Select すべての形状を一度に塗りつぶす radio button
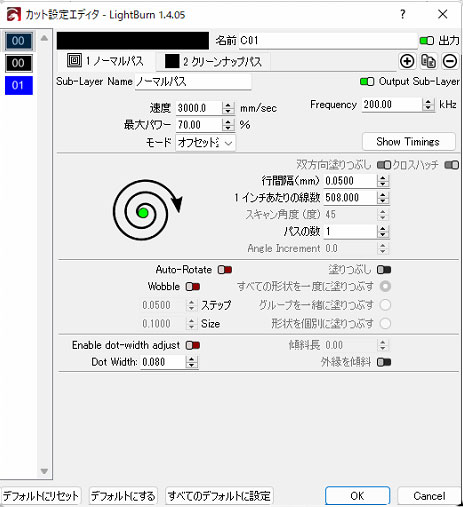The height and width of the screenshot is (507, 463). click(x=385, y=286)
